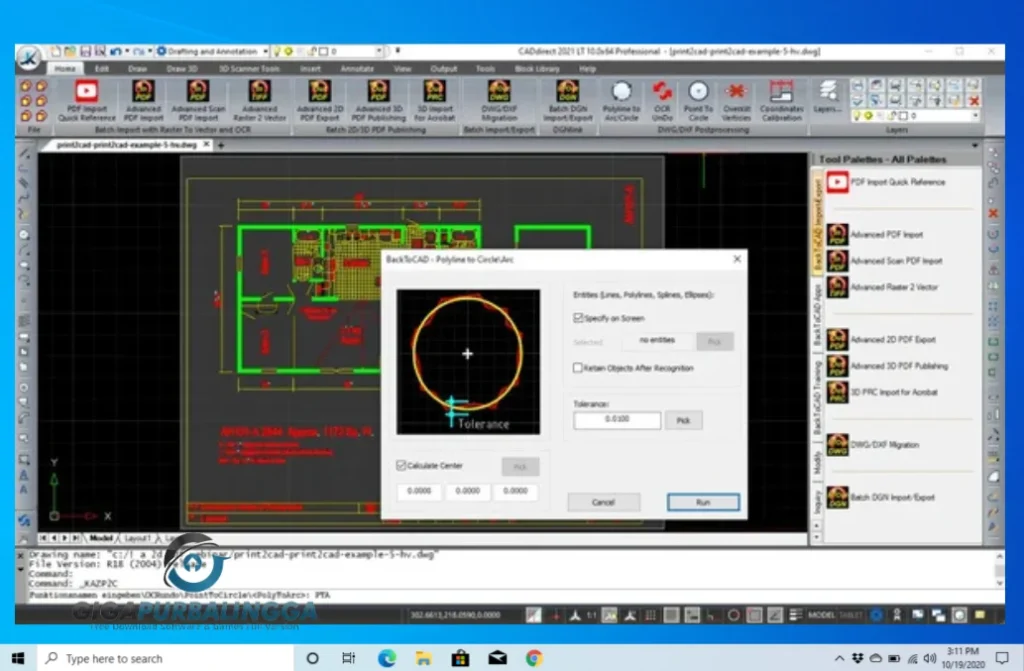Click the Tolerance value input field
The image size is (1024, 671).
tap(617, 421)
